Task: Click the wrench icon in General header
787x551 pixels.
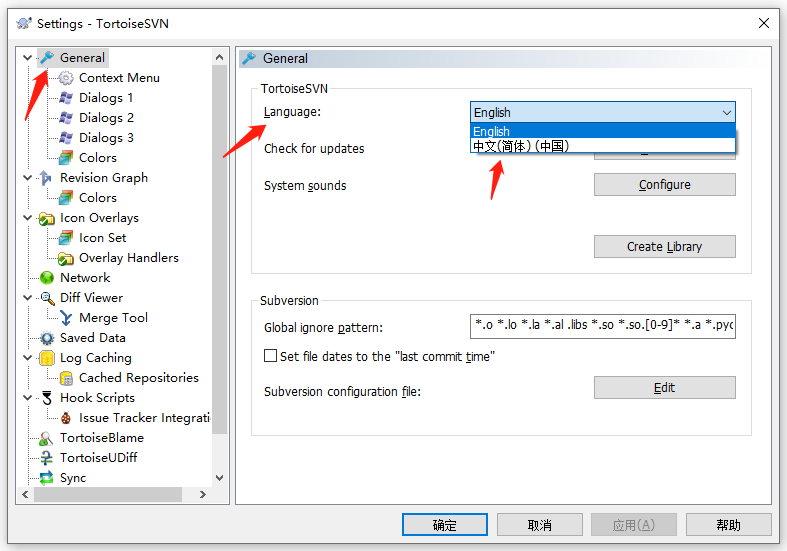Action: click(x=249, y=58)
